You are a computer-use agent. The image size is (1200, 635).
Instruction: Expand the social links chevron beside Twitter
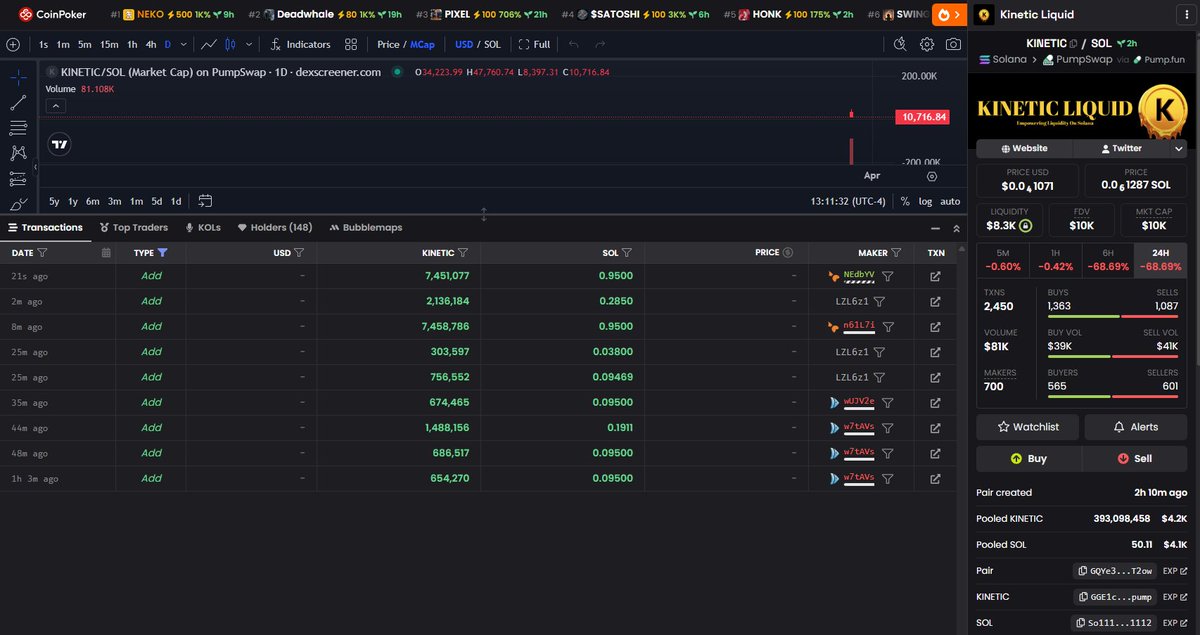1179,148
